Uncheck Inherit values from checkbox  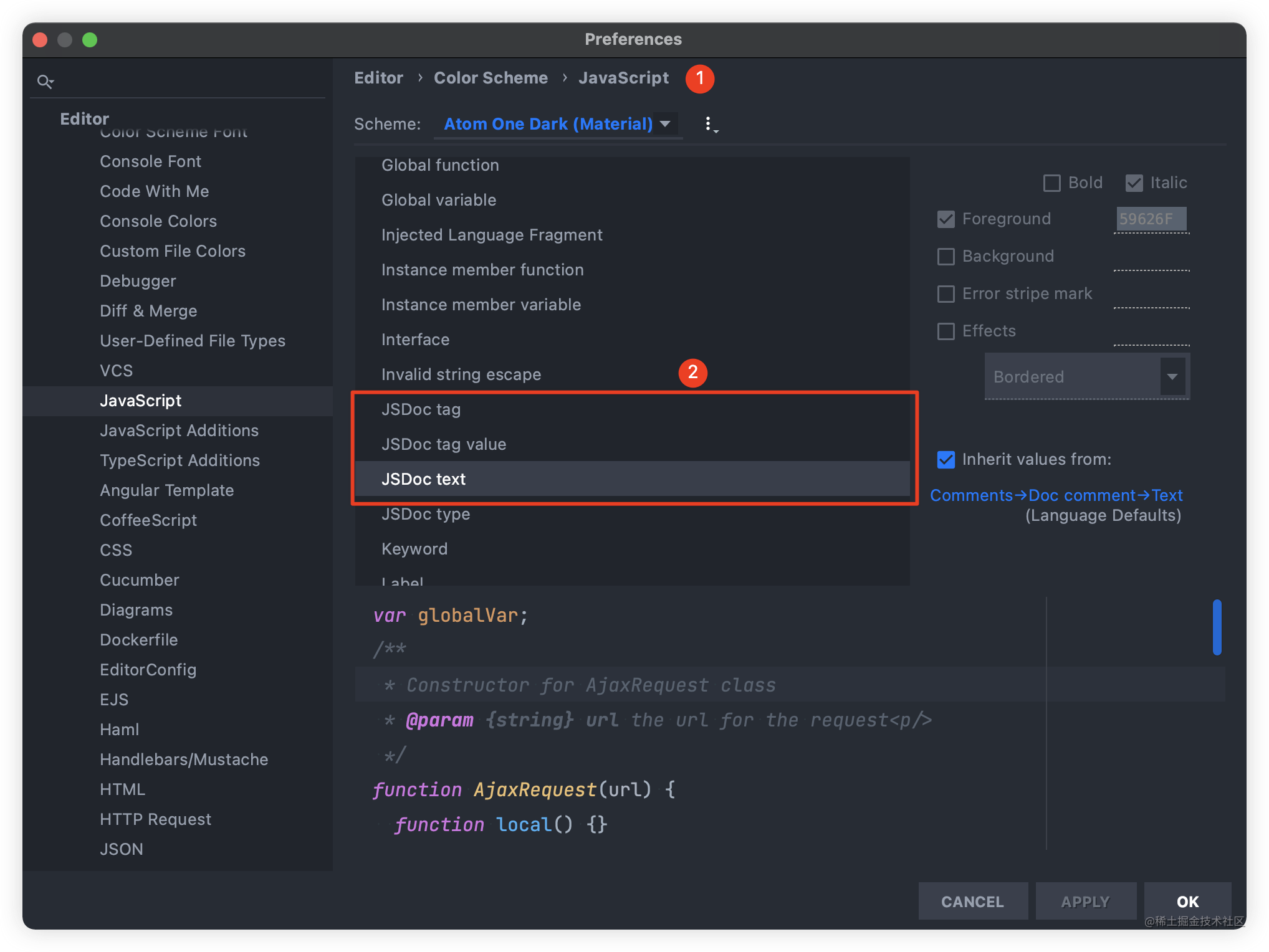coord(946,460)
